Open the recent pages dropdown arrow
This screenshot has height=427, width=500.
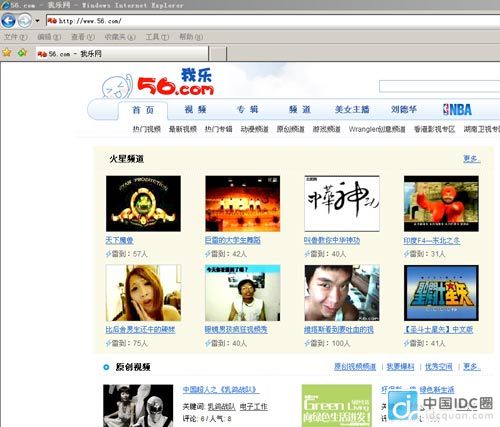pyautogui.click(x=37, y=21)
